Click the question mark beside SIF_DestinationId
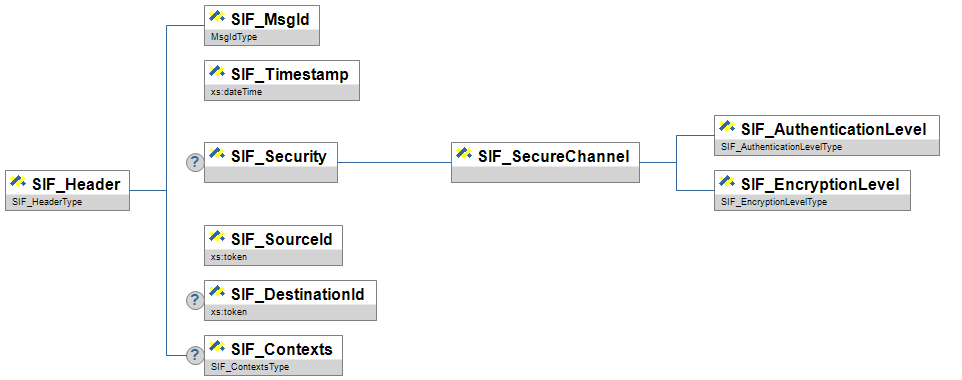The image size is (962, 380). point(194,300)
